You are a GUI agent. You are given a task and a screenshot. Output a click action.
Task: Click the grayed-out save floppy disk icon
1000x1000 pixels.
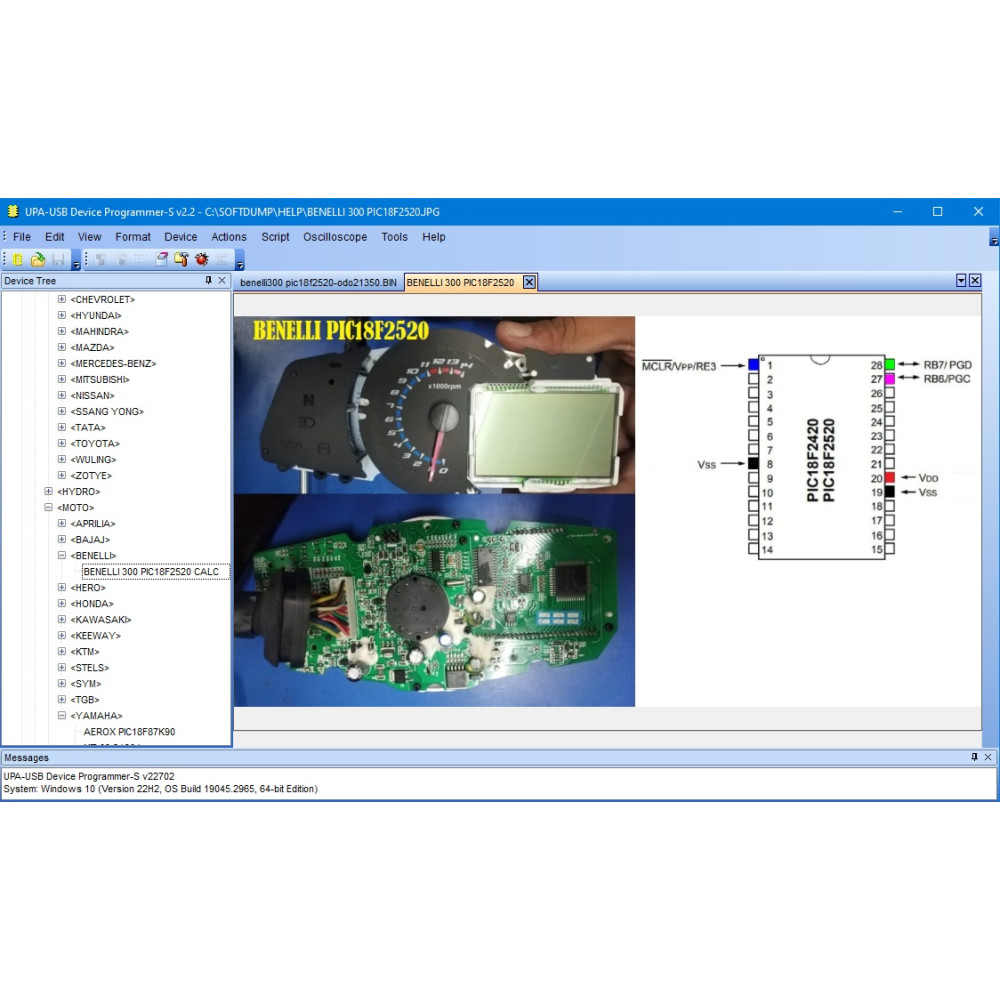58,259
